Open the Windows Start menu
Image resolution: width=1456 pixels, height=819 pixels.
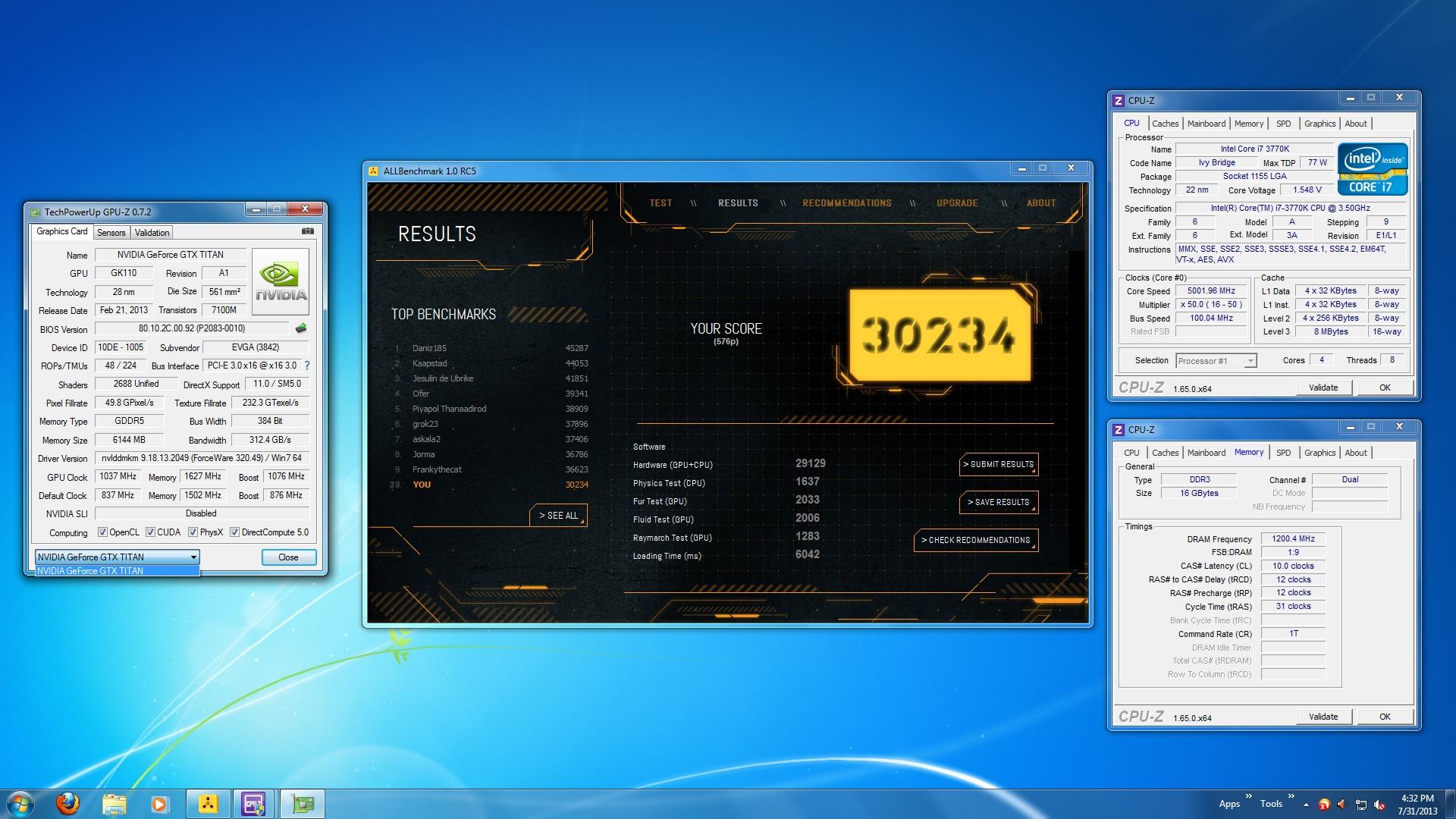click(20, 803)
